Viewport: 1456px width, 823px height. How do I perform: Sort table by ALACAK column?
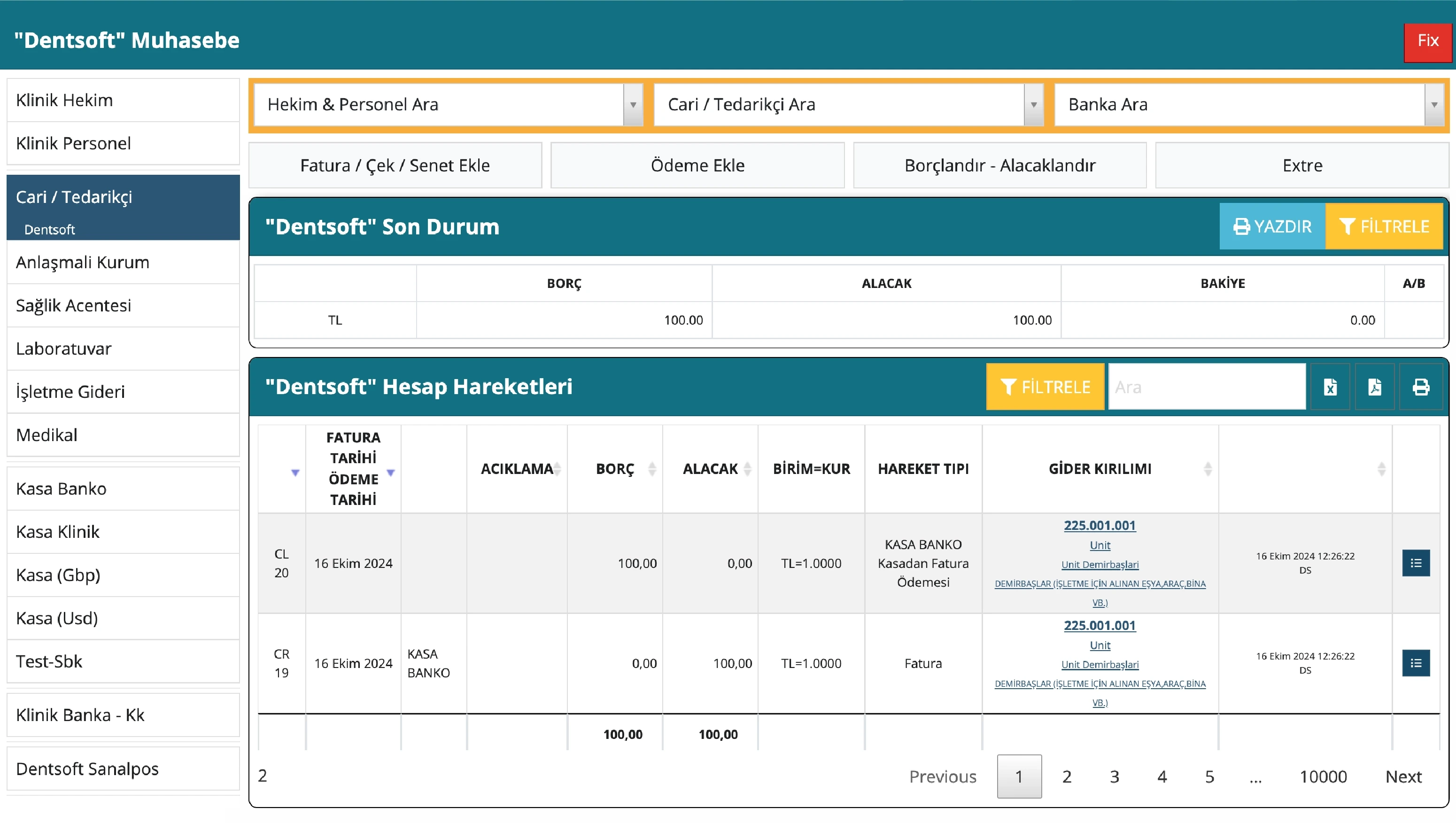coord(710,469)
